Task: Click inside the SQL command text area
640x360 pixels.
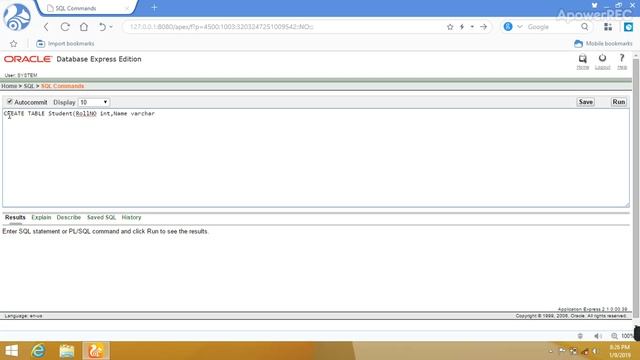Action: [316, 158]
